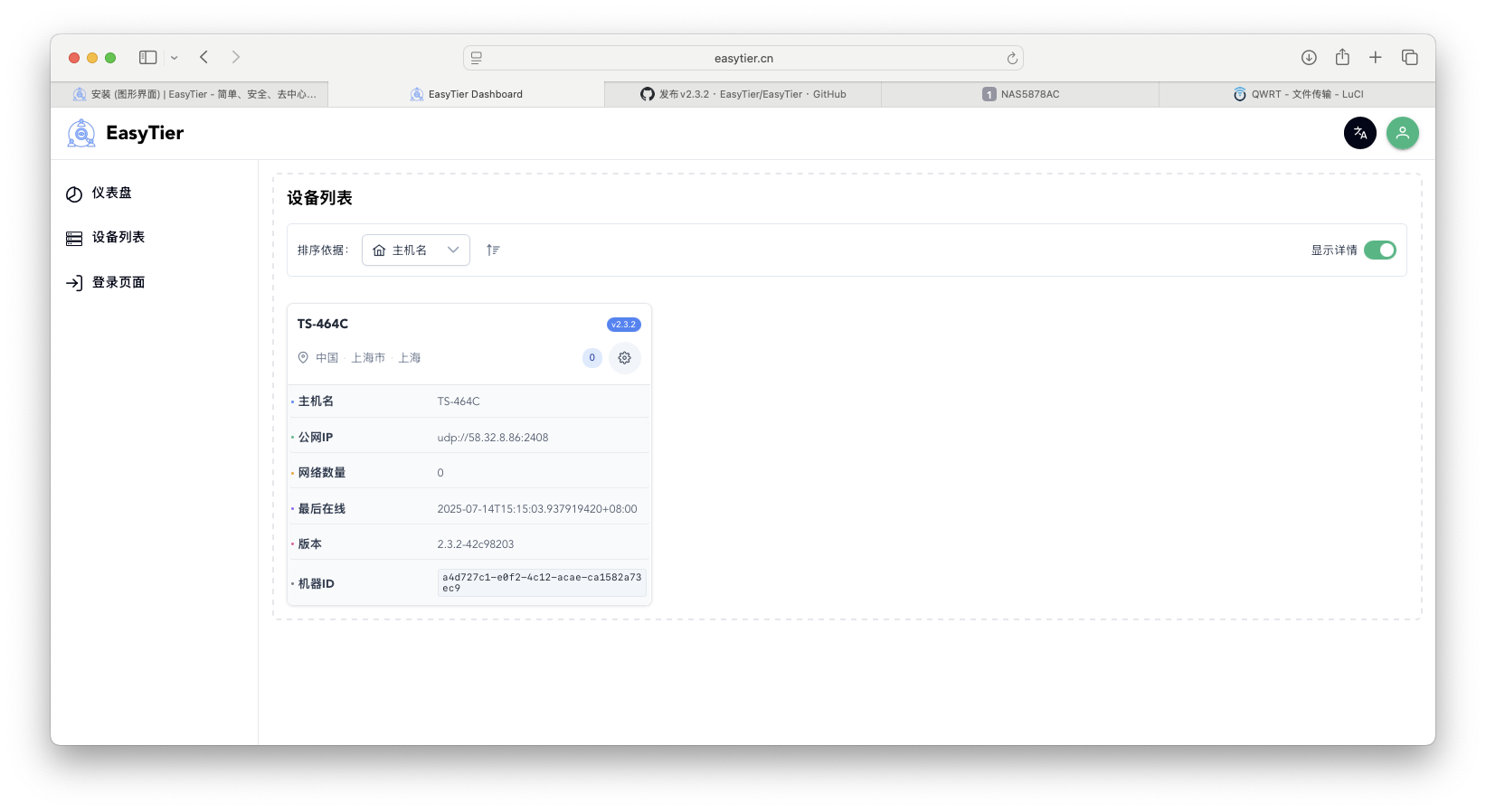
Task: Select 设备列表 in the sidebar
Action: 118,238
